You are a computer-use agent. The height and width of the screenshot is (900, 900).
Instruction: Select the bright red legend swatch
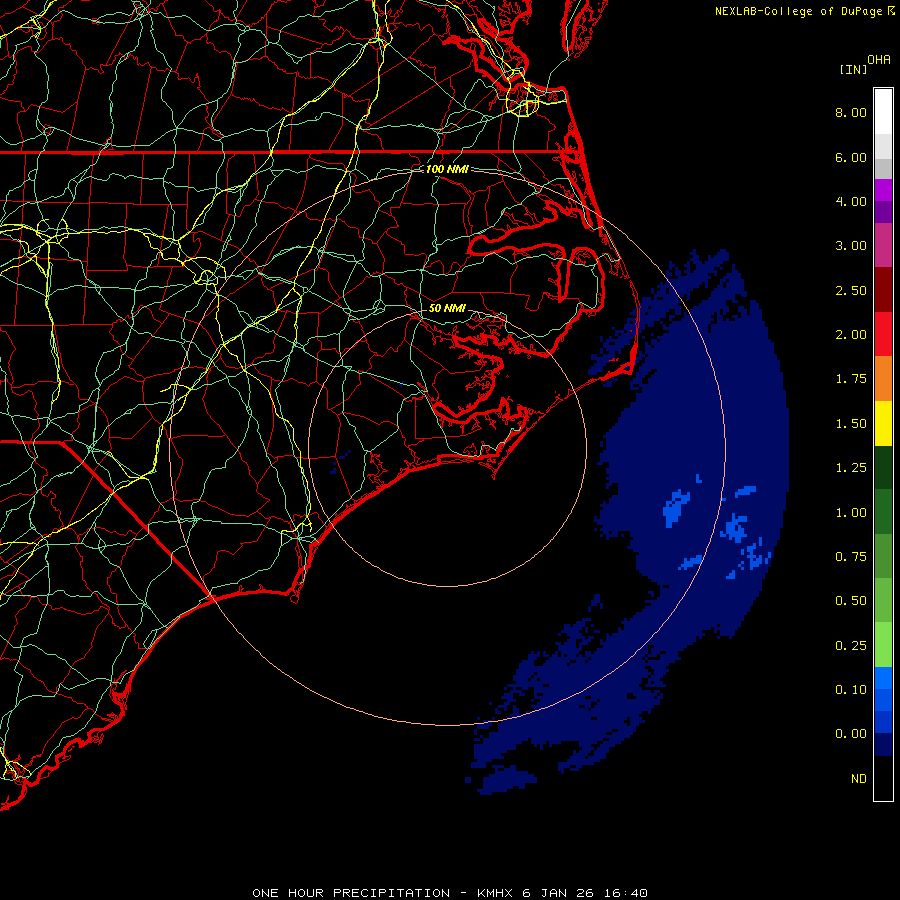(883, 334)
